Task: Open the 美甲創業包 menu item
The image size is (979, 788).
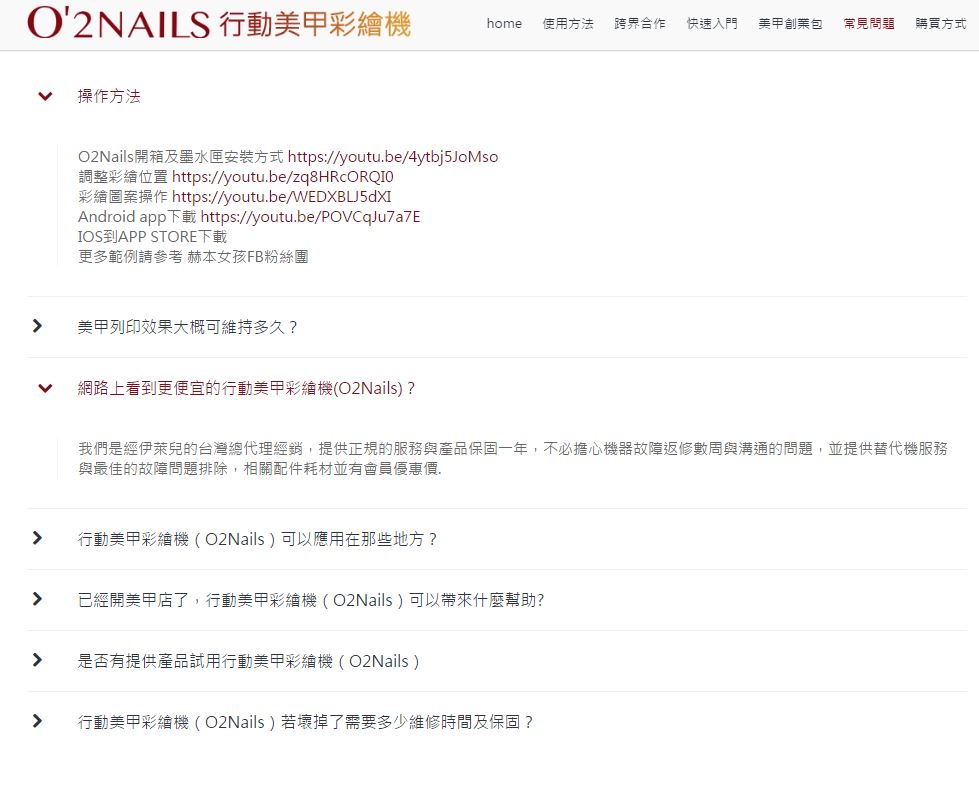Action: point(790,24)
